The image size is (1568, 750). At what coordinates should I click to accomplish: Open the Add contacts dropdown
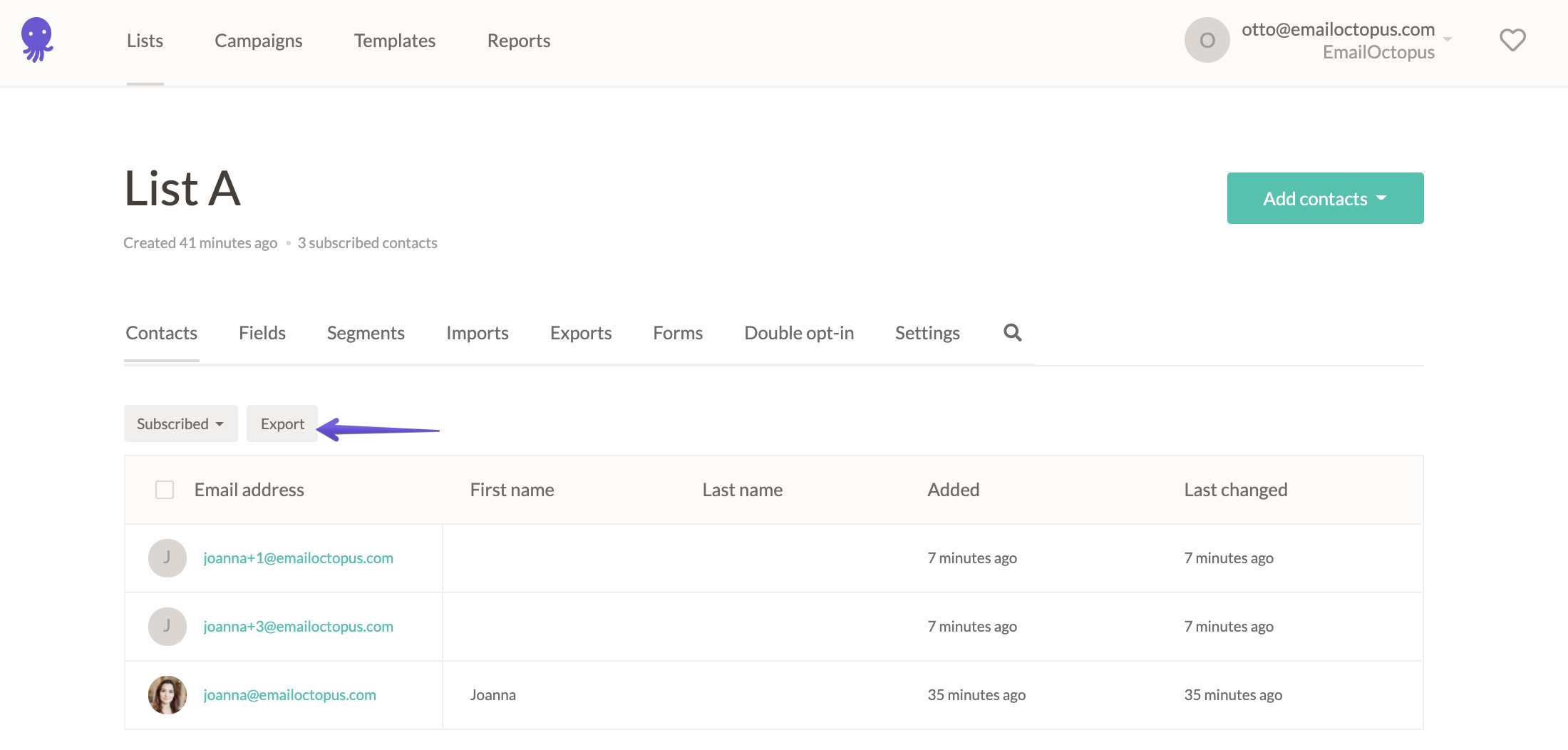[1324, 197]
